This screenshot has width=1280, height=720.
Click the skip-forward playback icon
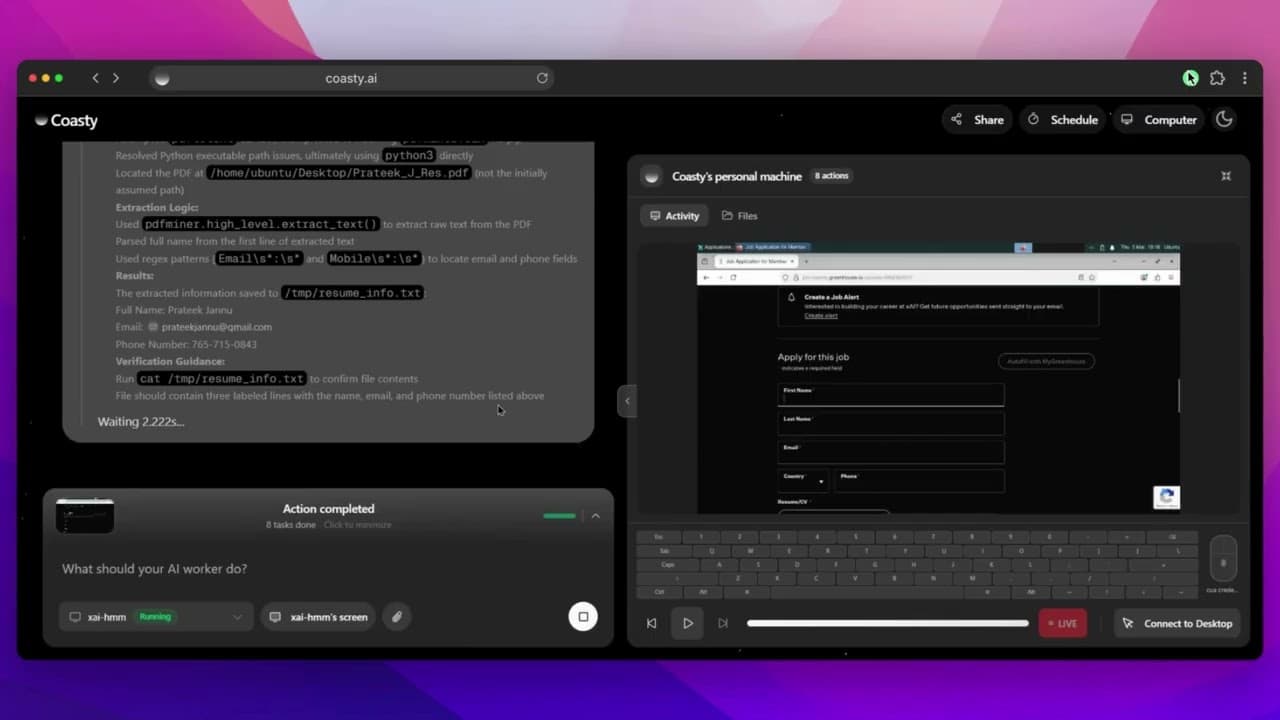[723, 623]
